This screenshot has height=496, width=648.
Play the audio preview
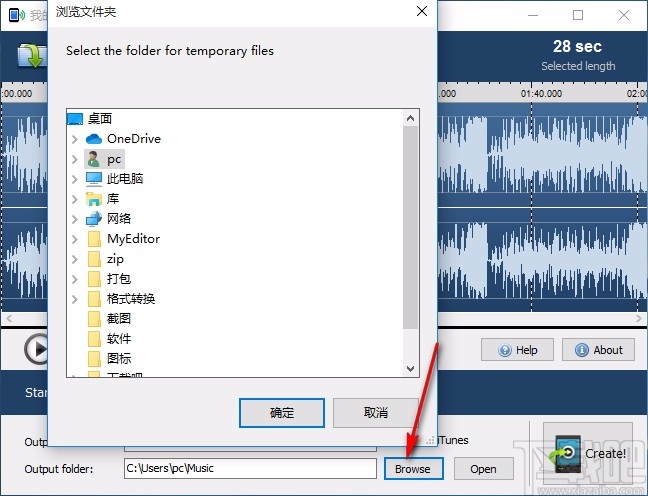37,349
